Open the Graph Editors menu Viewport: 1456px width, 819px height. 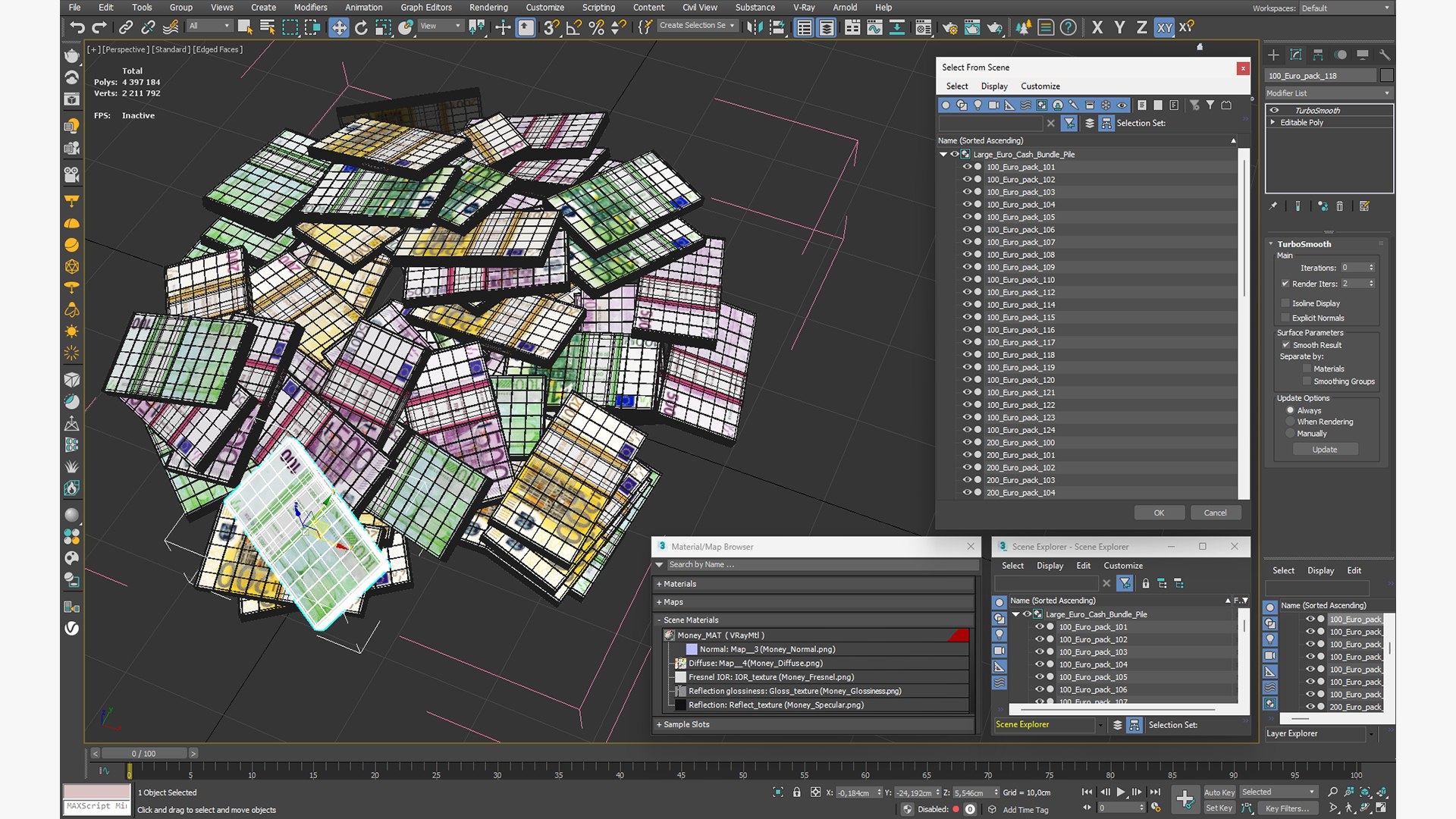point(426,8)
